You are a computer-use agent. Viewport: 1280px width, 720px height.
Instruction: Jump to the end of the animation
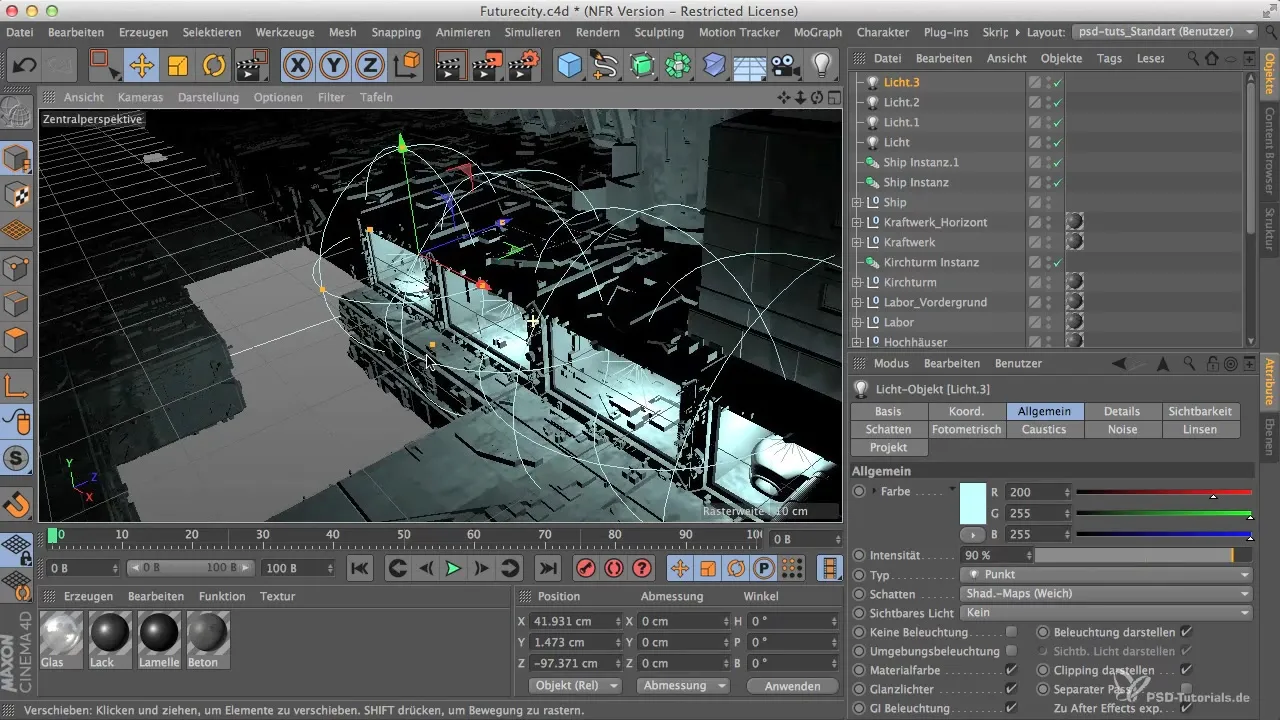tap(547, 568)
